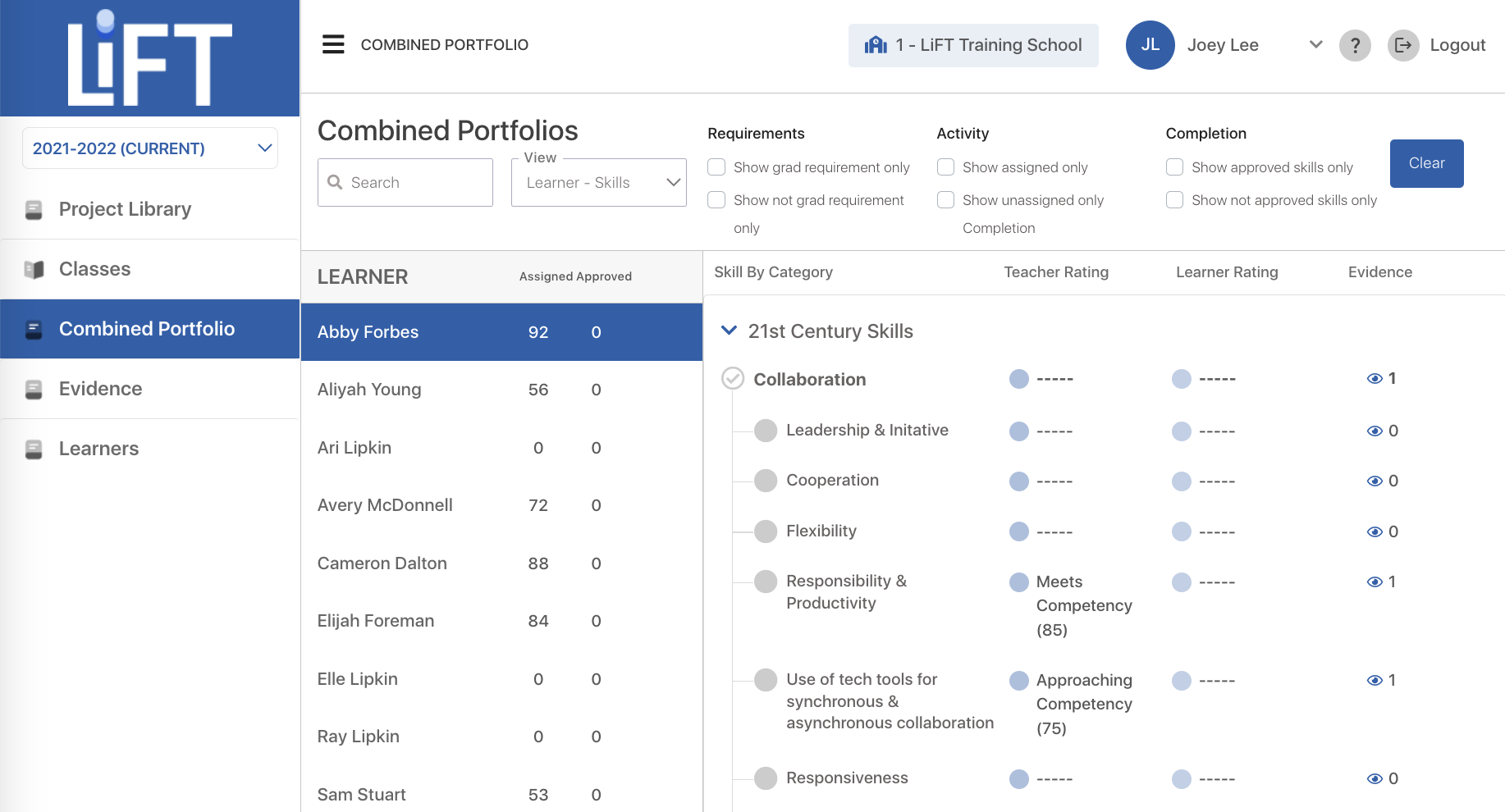The height and width of the screenshot is (812, 1505).
Task: Click the Learners sidebar icon
Action: 34,449
